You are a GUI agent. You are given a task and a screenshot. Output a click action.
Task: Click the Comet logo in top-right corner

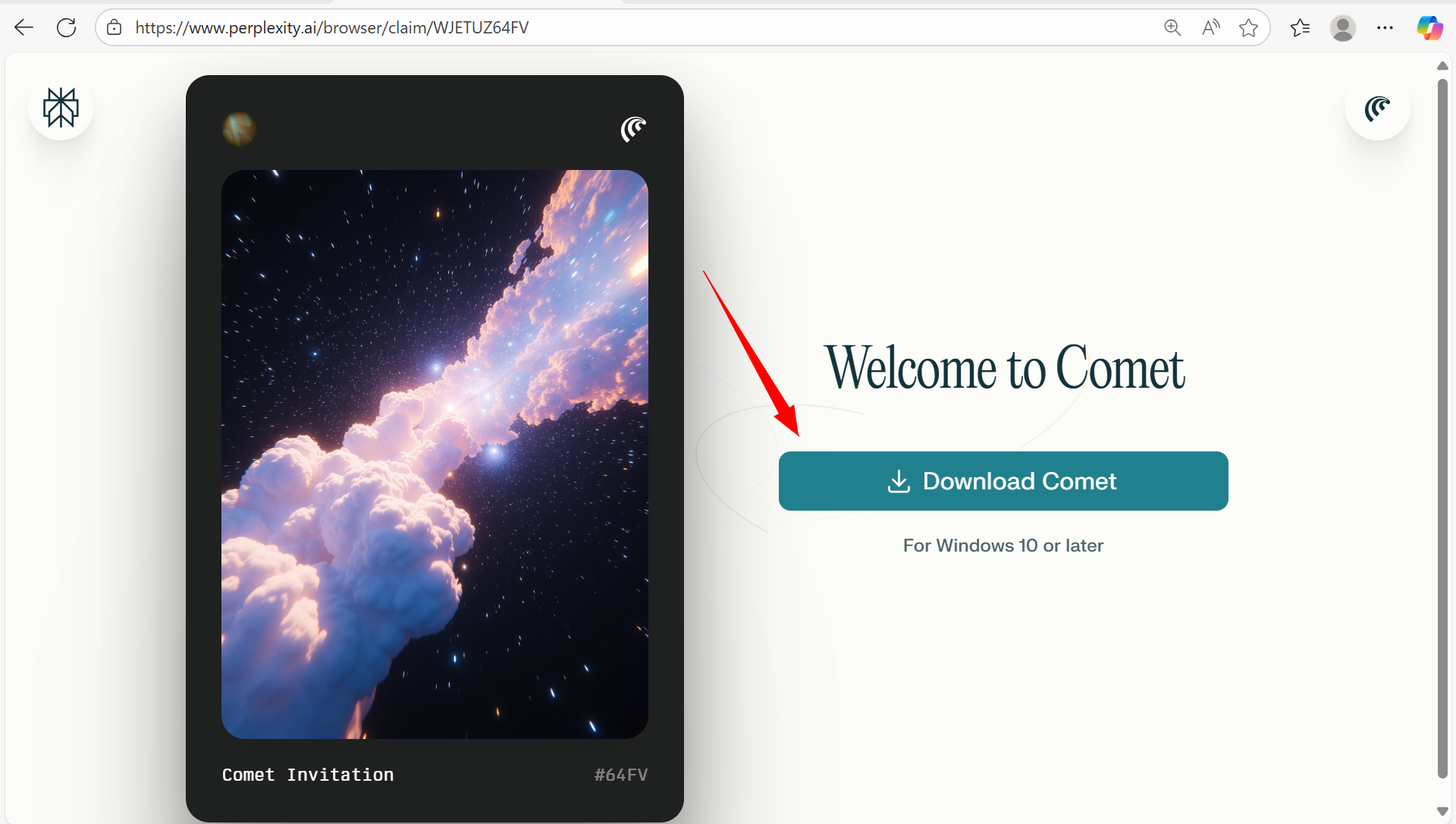(x=1377, y=108)
